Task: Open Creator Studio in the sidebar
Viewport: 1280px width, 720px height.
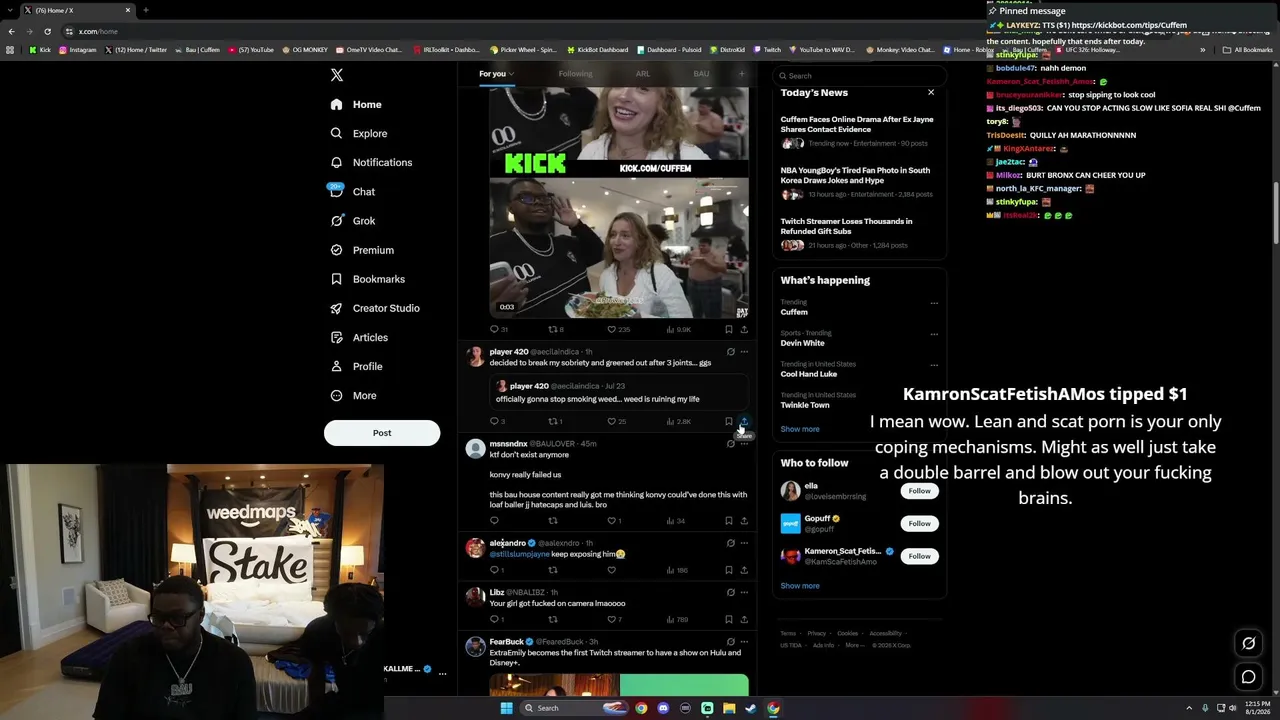Action: click(x=375, y=308)
